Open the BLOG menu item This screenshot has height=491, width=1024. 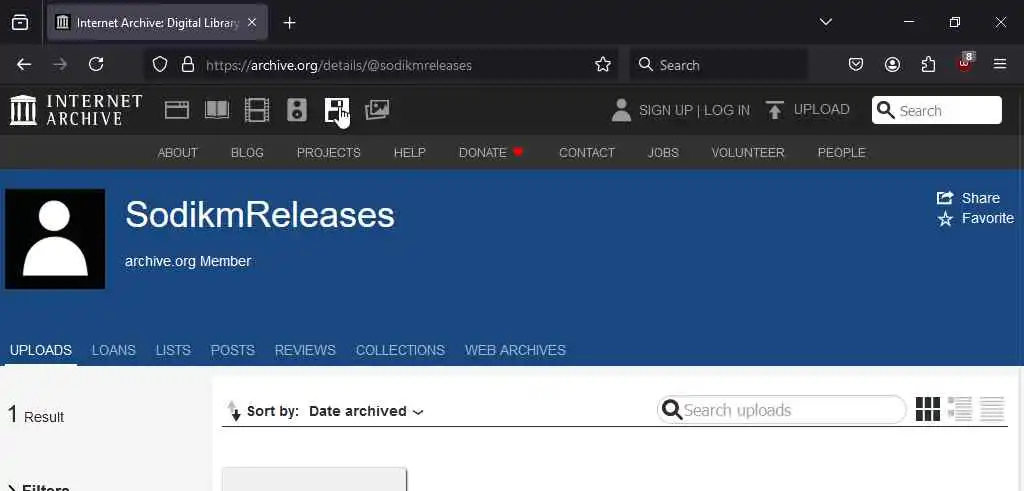point(247,153)
